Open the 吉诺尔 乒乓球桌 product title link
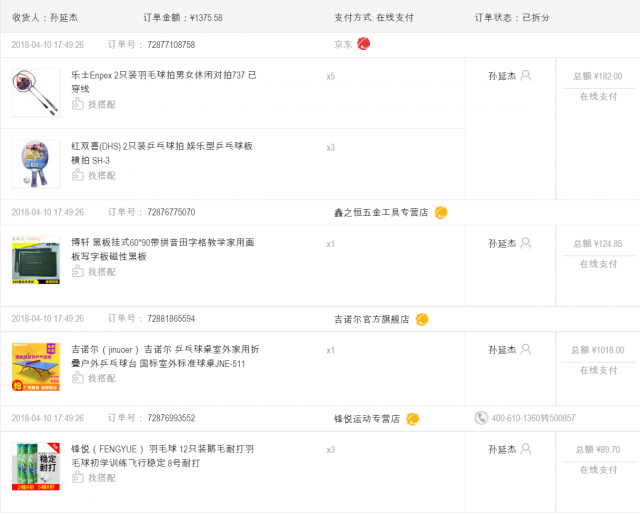The image size is (640, 515). click(165, 356)
